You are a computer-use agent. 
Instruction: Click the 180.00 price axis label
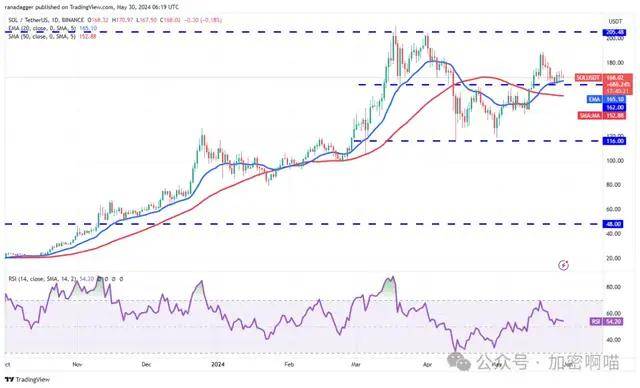tap(615, 63)
